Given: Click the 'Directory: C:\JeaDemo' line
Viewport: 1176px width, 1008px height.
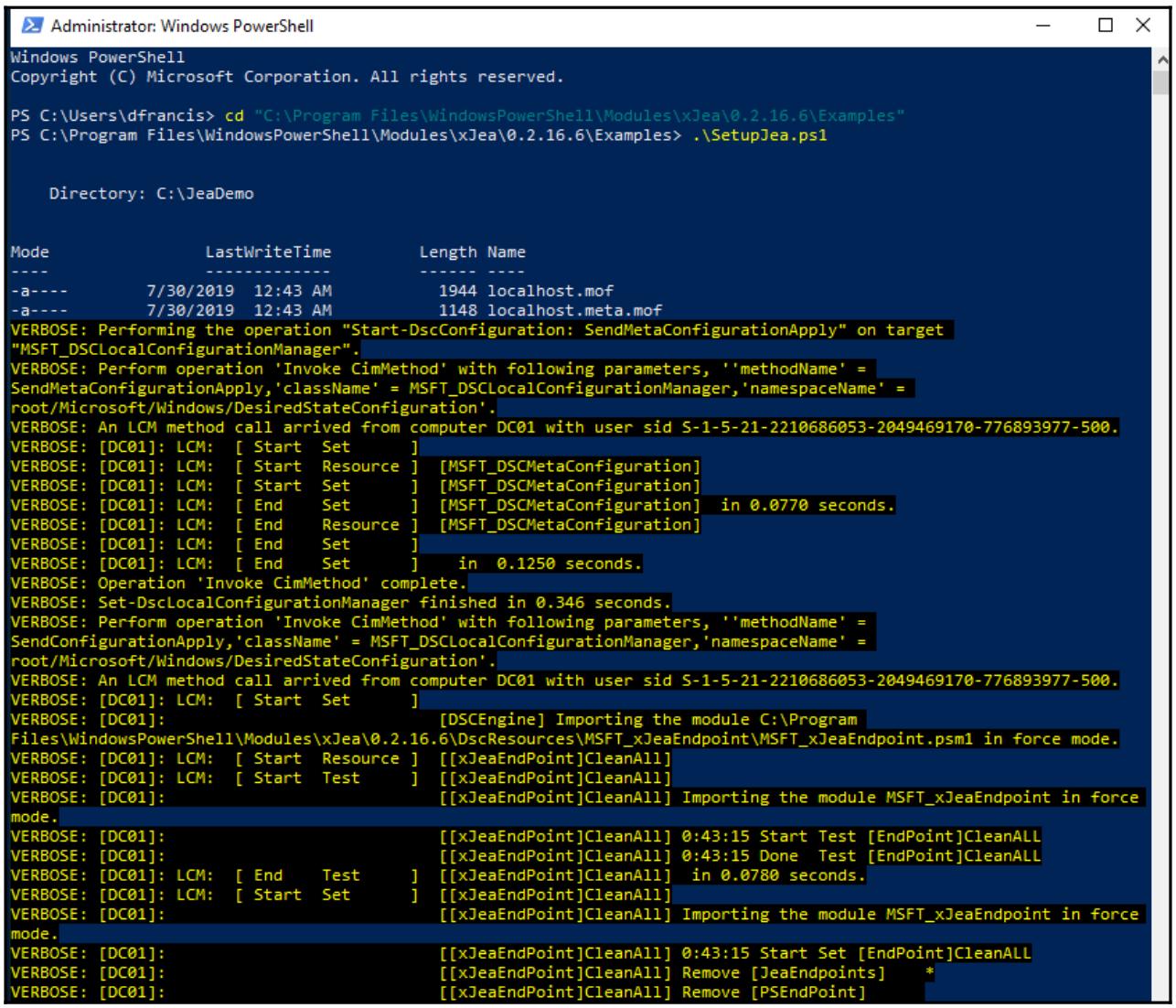Looking at the screenshot, I should point(151,193).
